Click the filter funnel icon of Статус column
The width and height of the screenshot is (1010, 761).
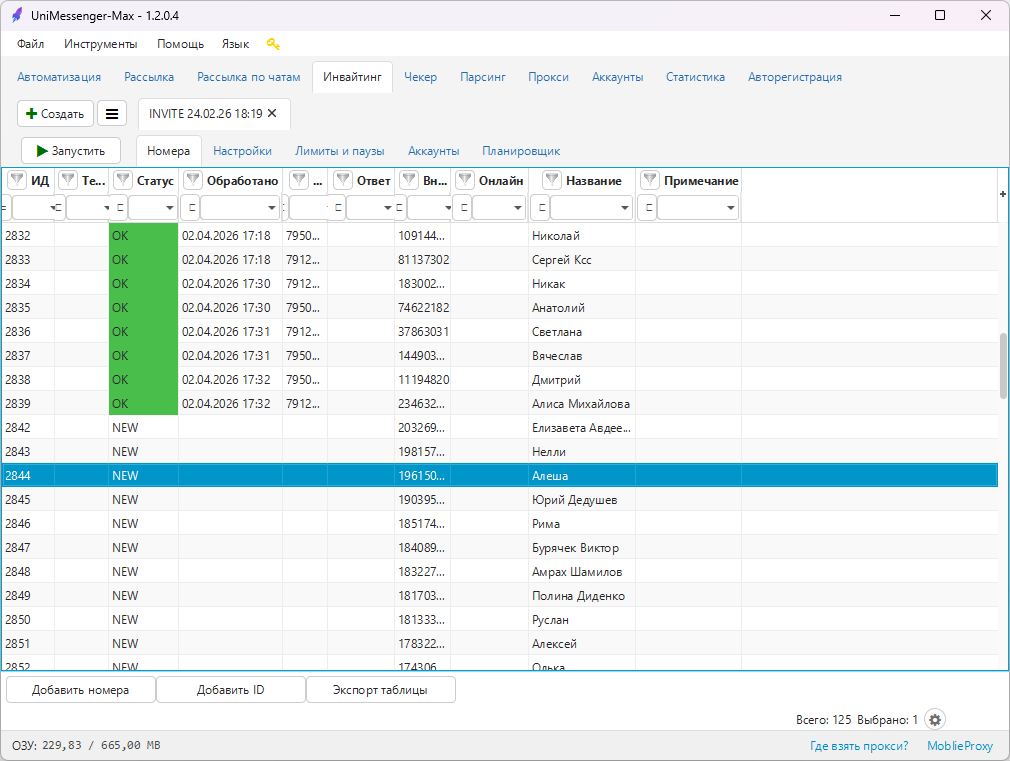(122, 180)
